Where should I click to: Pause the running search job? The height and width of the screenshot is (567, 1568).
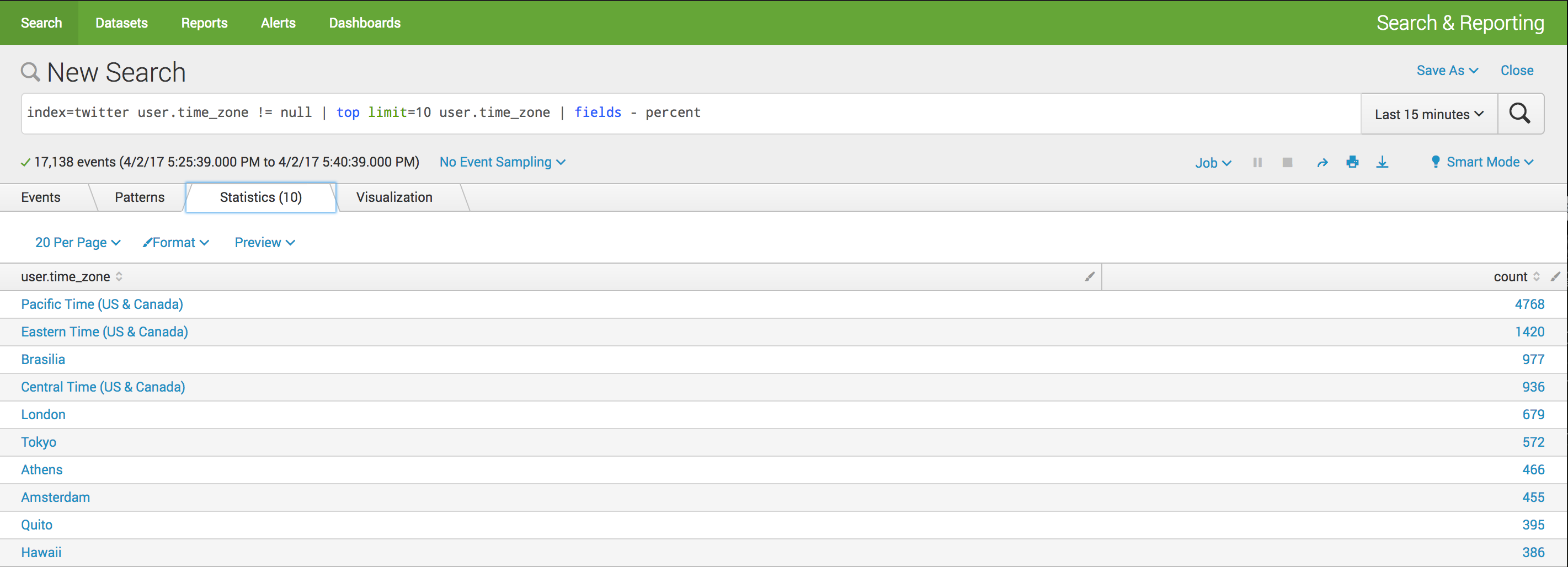[1257, 163]
